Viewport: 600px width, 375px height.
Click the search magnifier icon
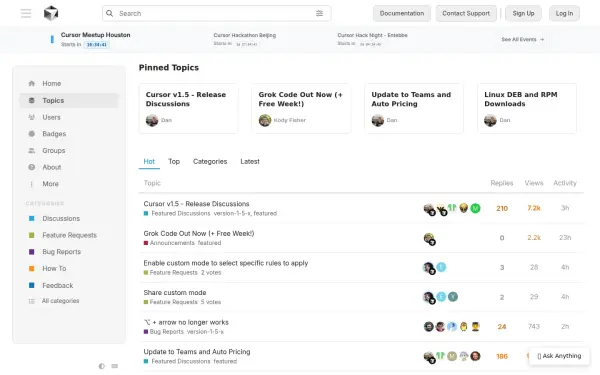[109, 13]
